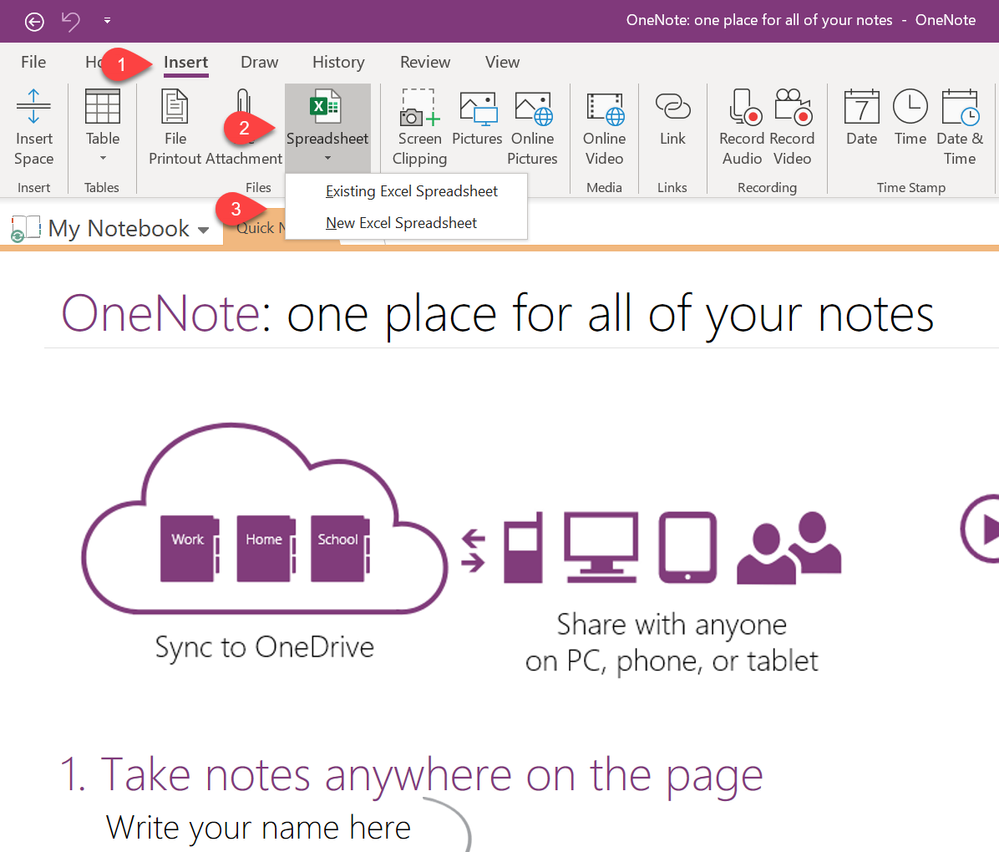This screenshot has height=852, width=999.
Task: Start Record Video recording
Action: (793, 125)
